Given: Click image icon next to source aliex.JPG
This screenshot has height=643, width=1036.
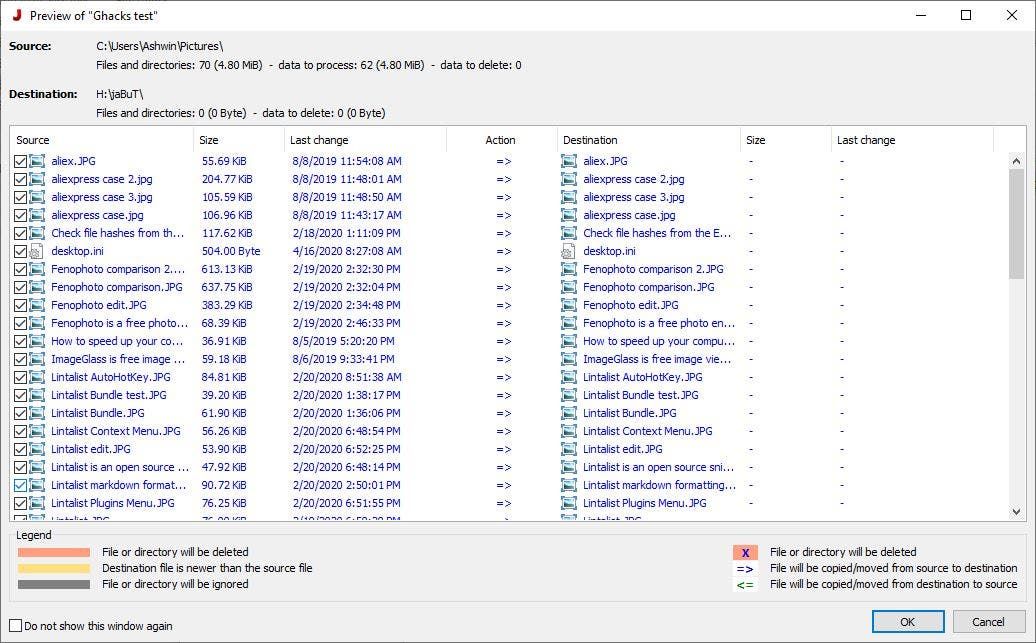Looking at the screenshot, I should pyautogui.click(x=37, y=161).
